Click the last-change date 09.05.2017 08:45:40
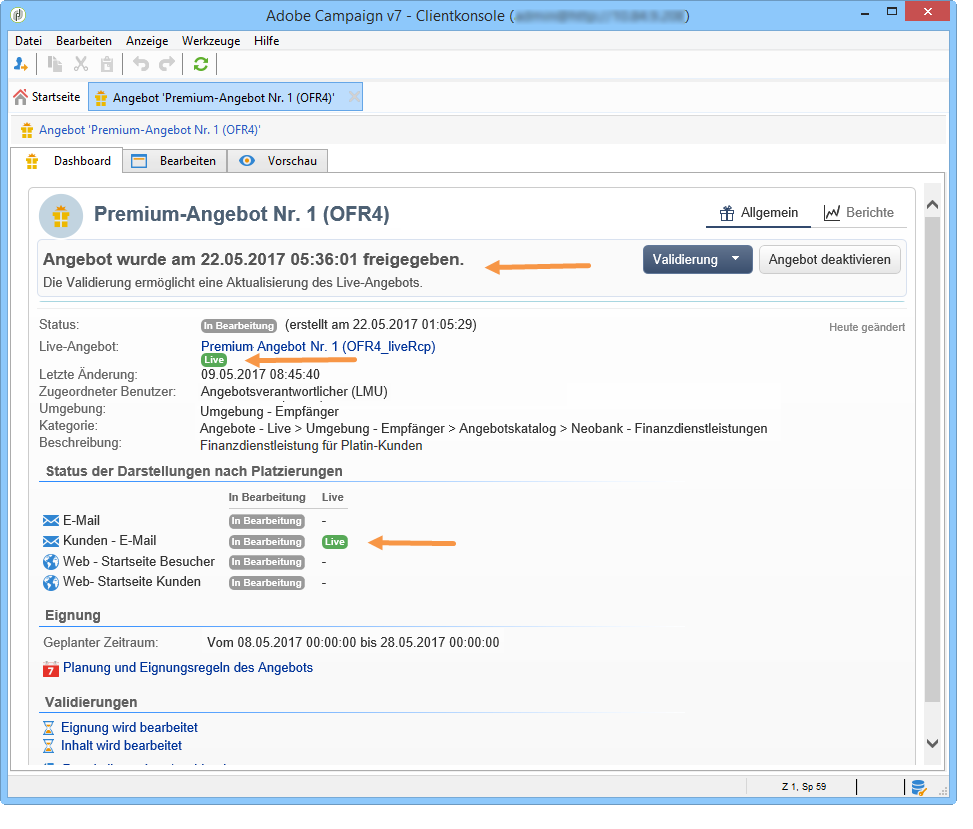The height and width of the screenshot is (829, 973). pos(260,374)
